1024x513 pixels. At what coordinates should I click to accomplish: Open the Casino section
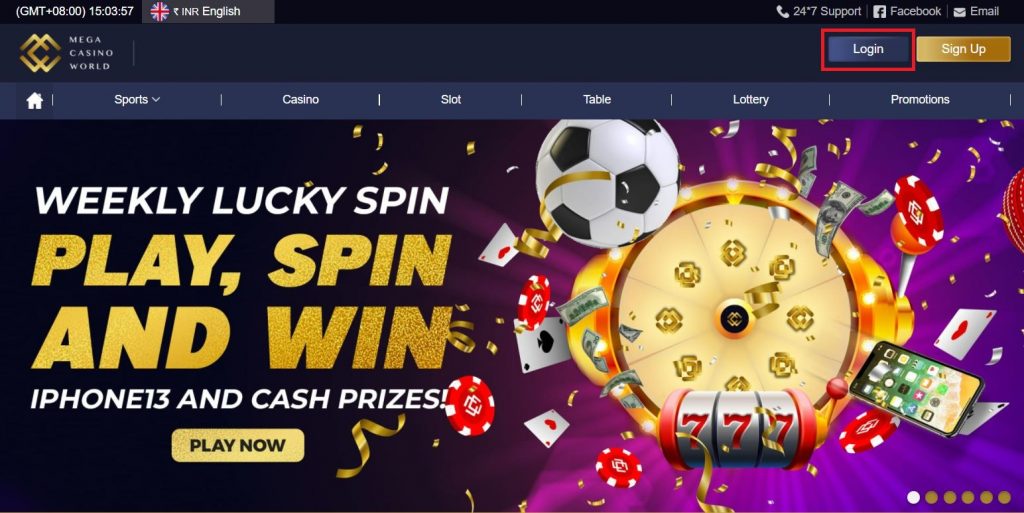point(300,99)
